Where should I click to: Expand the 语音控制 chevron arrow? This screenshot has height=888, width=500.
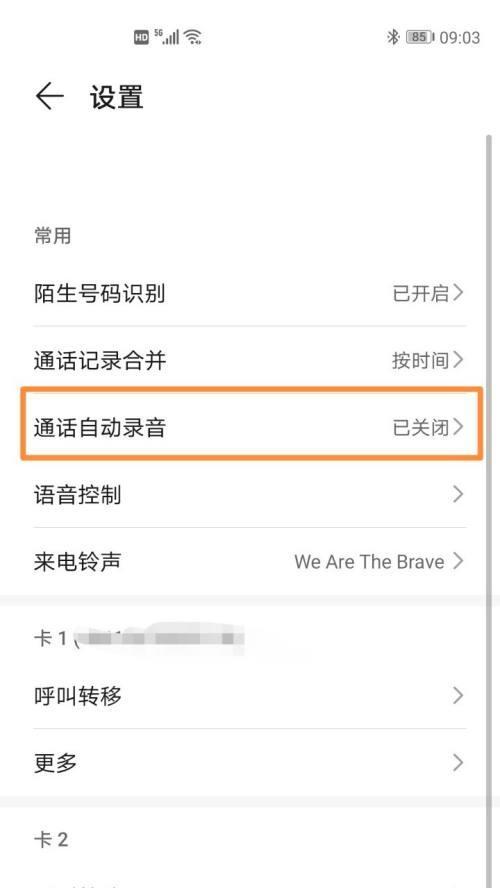(x=458, y=494)
